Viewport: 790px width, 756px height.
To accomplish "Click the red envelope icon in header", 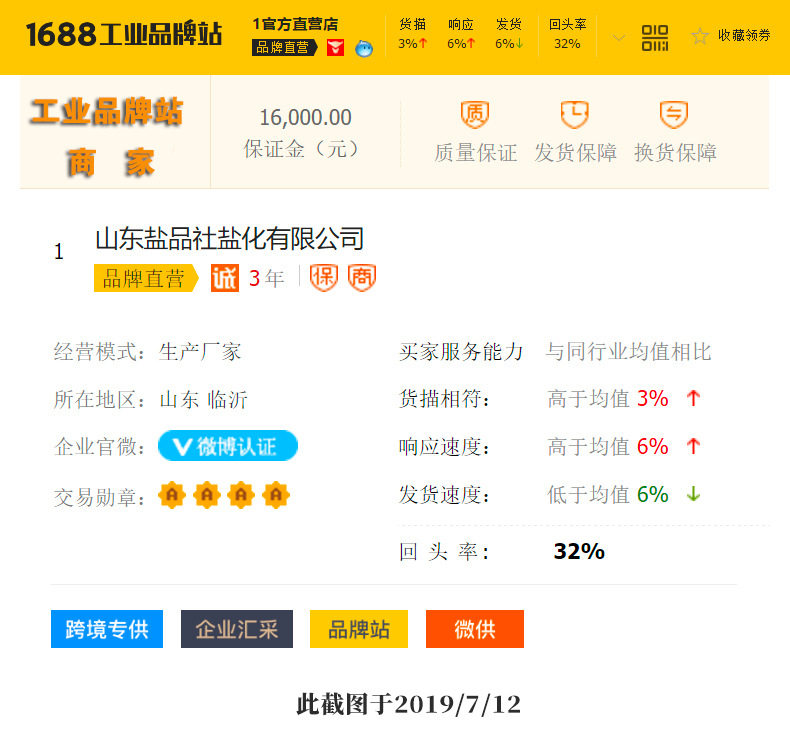I will tap(335, 48).
